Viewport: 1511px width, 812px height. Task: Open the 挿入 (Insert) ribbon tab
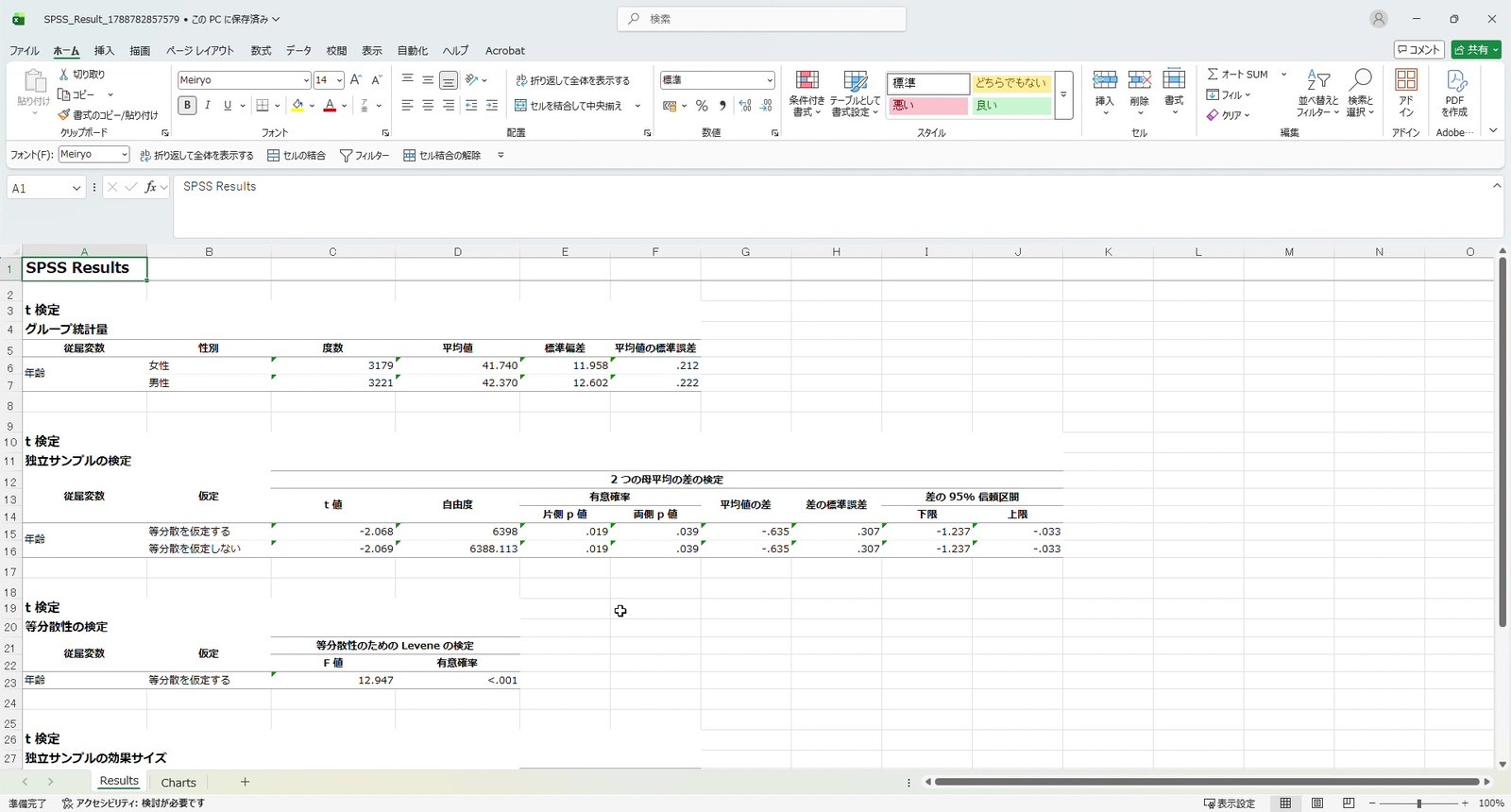104,51
